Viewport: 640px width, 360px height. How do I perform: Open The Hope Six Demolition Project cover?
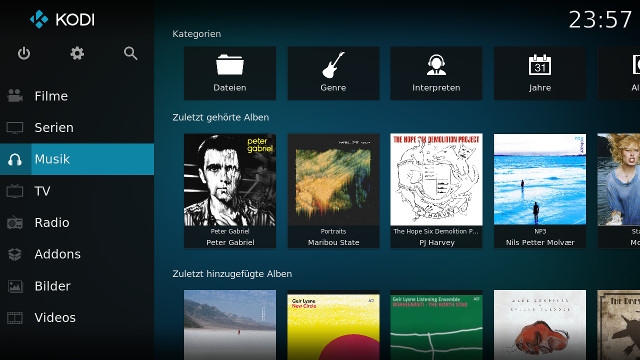436,180
